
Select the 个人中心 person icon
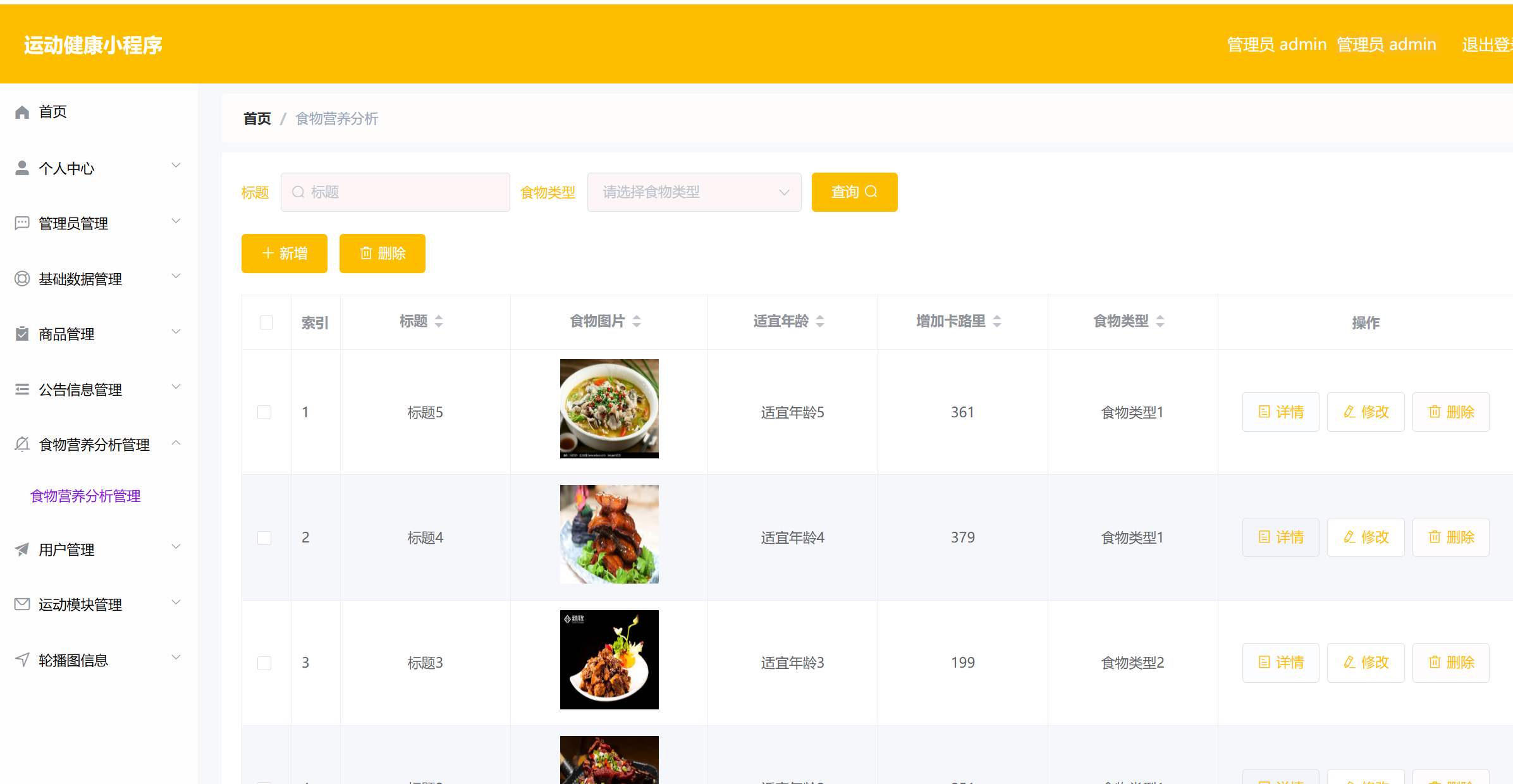[21, 168]
